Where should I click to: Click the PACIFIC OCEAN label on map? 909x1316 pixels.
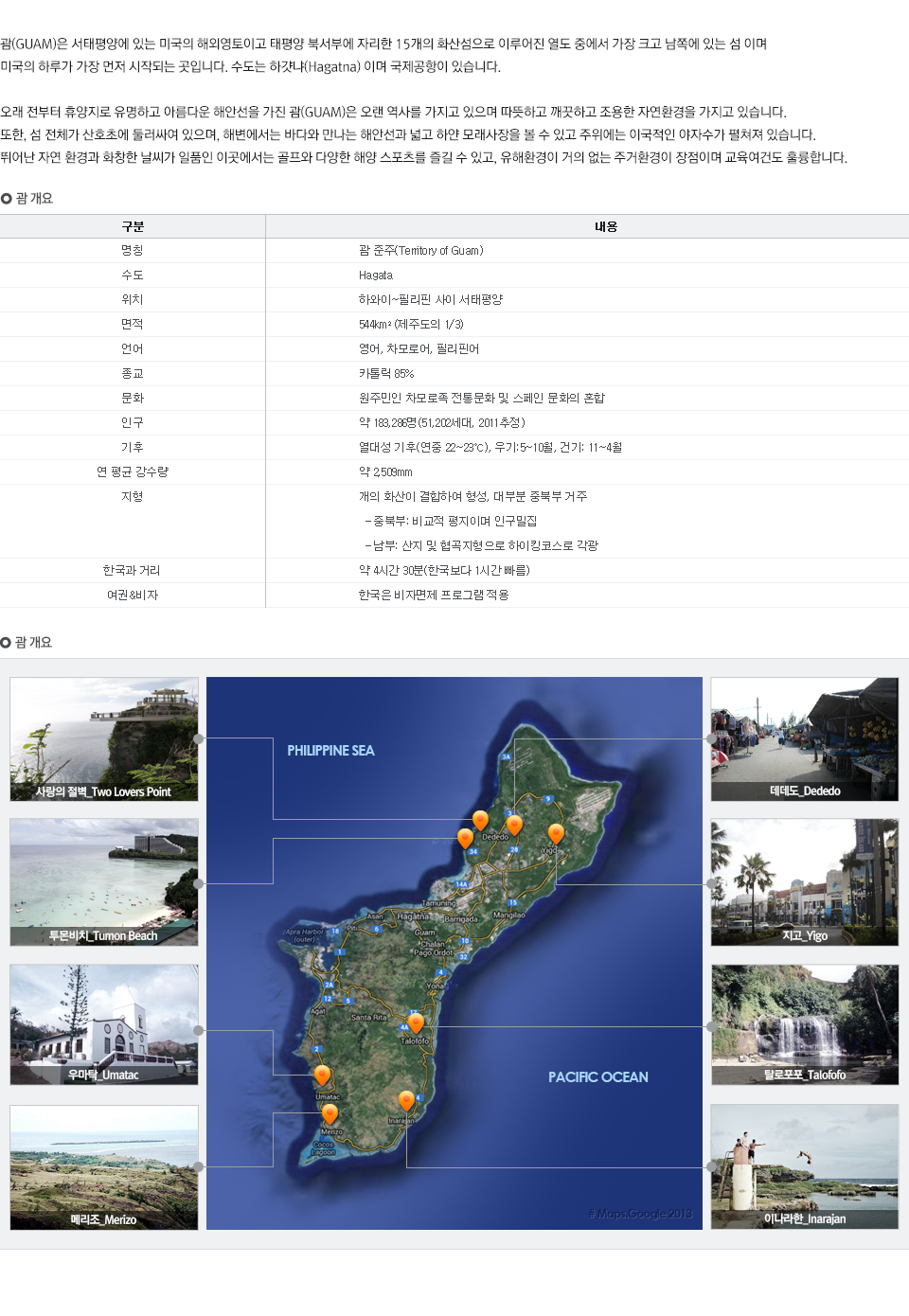click(597, 1077)
